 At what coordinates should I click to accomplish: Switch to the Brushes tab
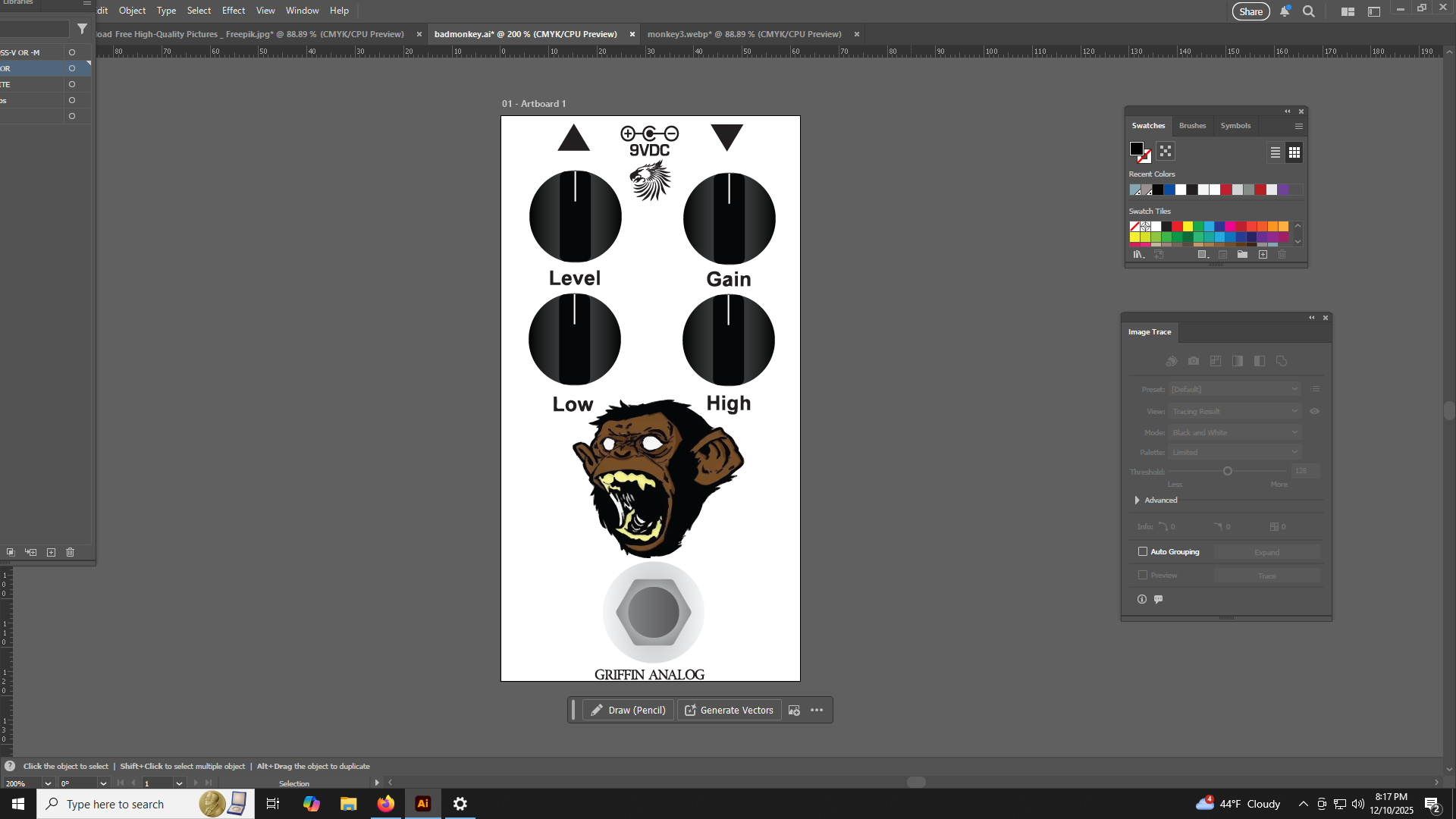1192,126
